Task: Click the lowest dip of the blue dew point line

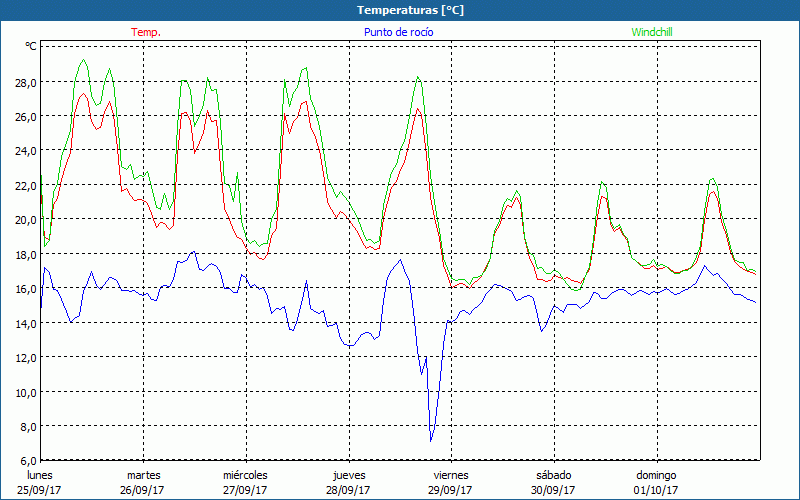Action: (431, 440)
